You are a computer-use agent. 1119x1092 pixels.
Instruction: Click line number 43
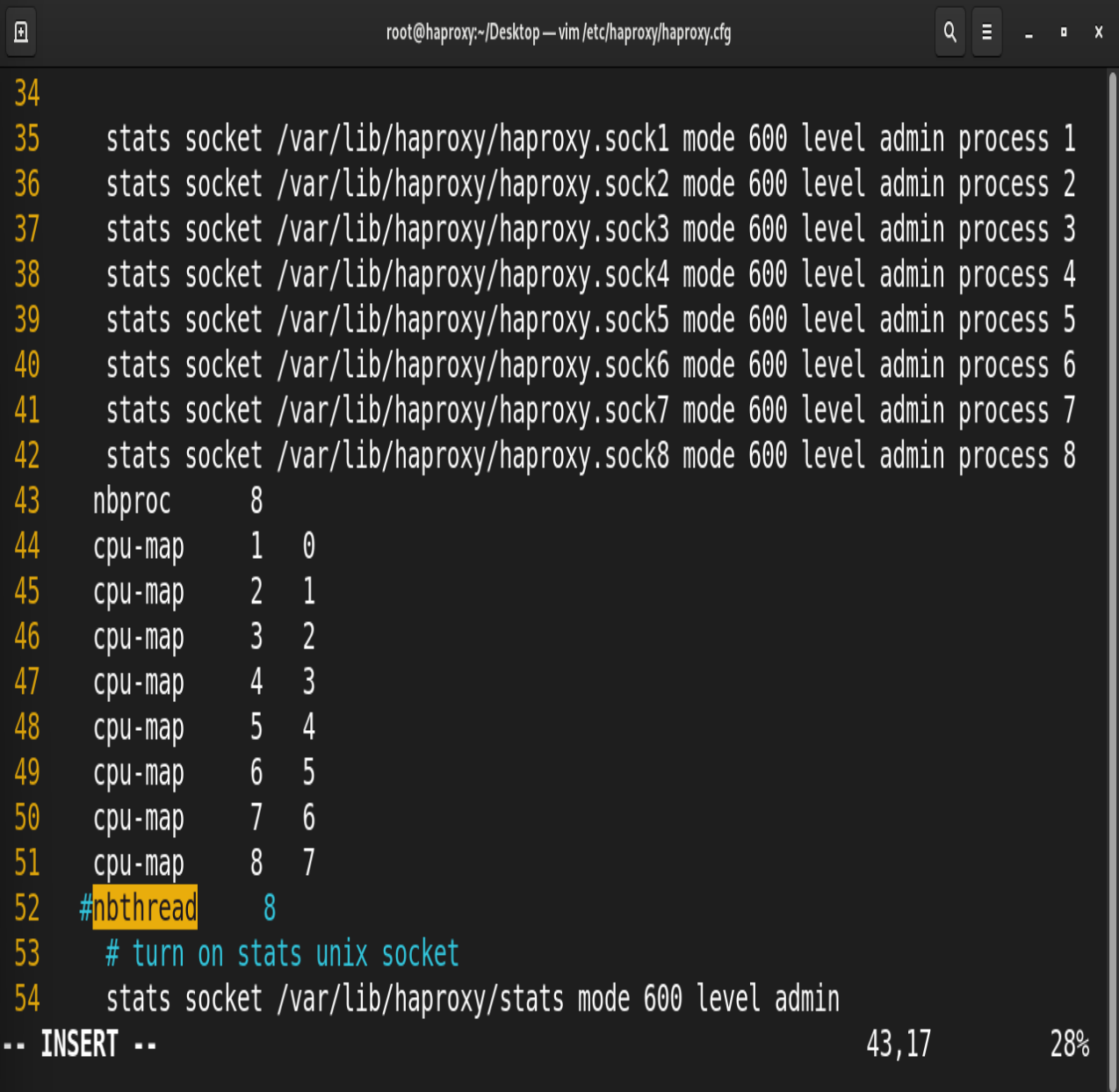click(x=27, y=501)
